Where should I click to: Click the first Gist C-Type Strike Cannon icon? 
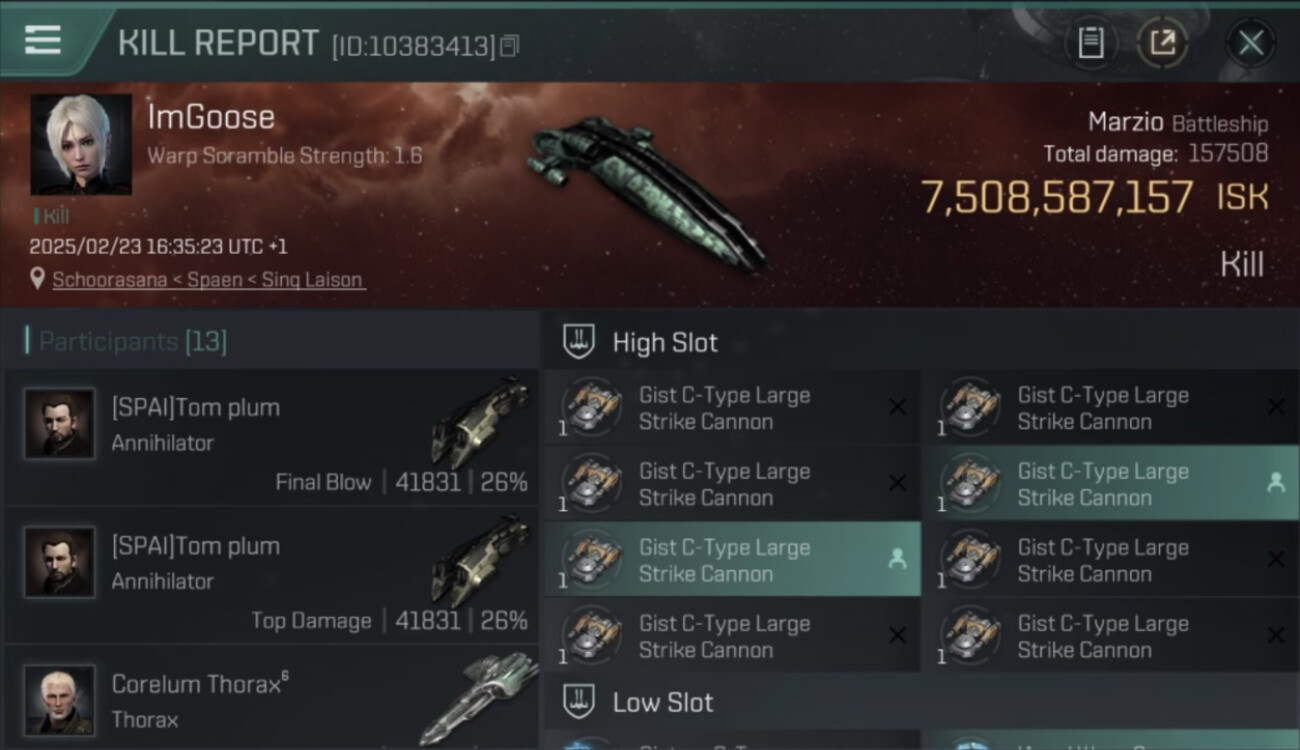pyautogui.click(x=591, y=408)
